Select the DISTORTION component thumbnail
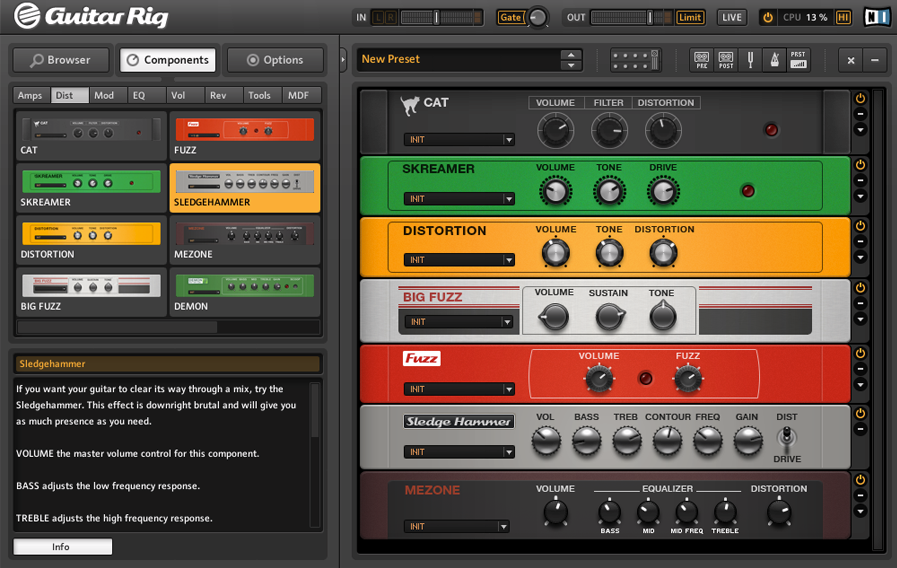897x568 pixels. [91, 240]
